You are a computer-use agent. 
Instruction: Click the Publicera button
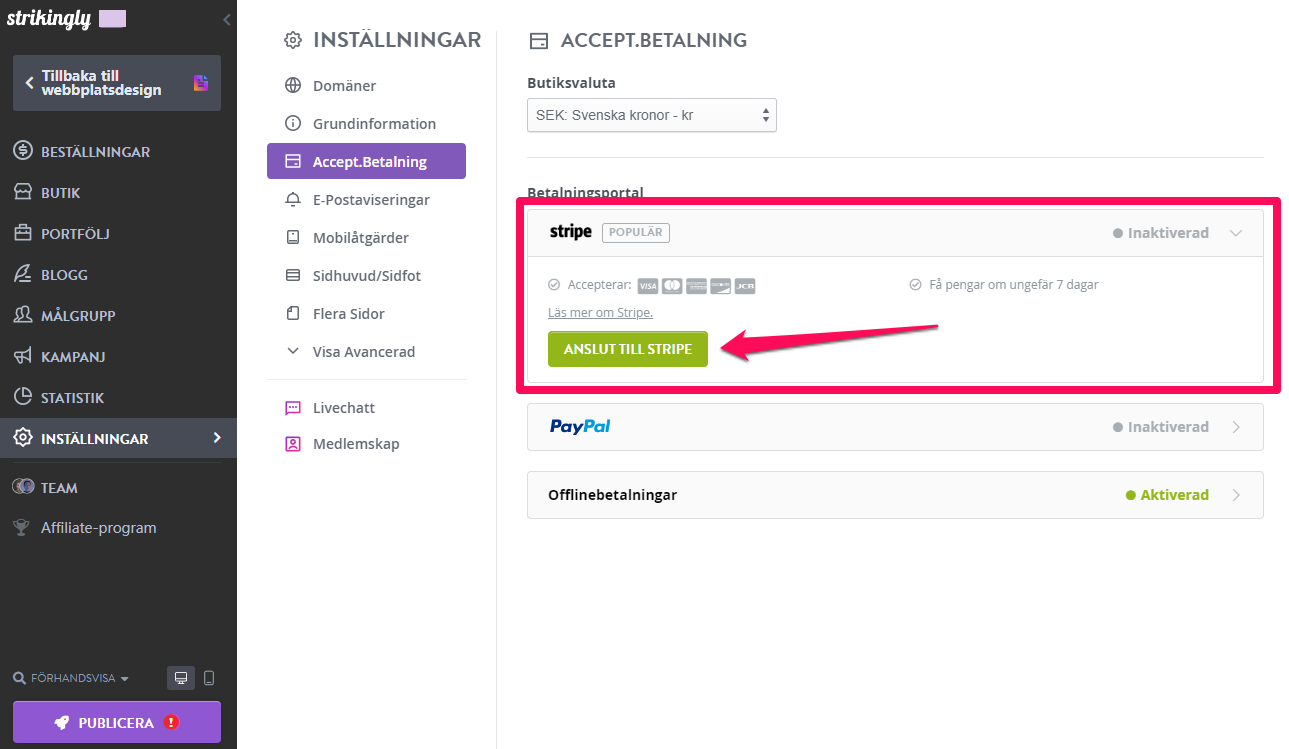point(117,722)
